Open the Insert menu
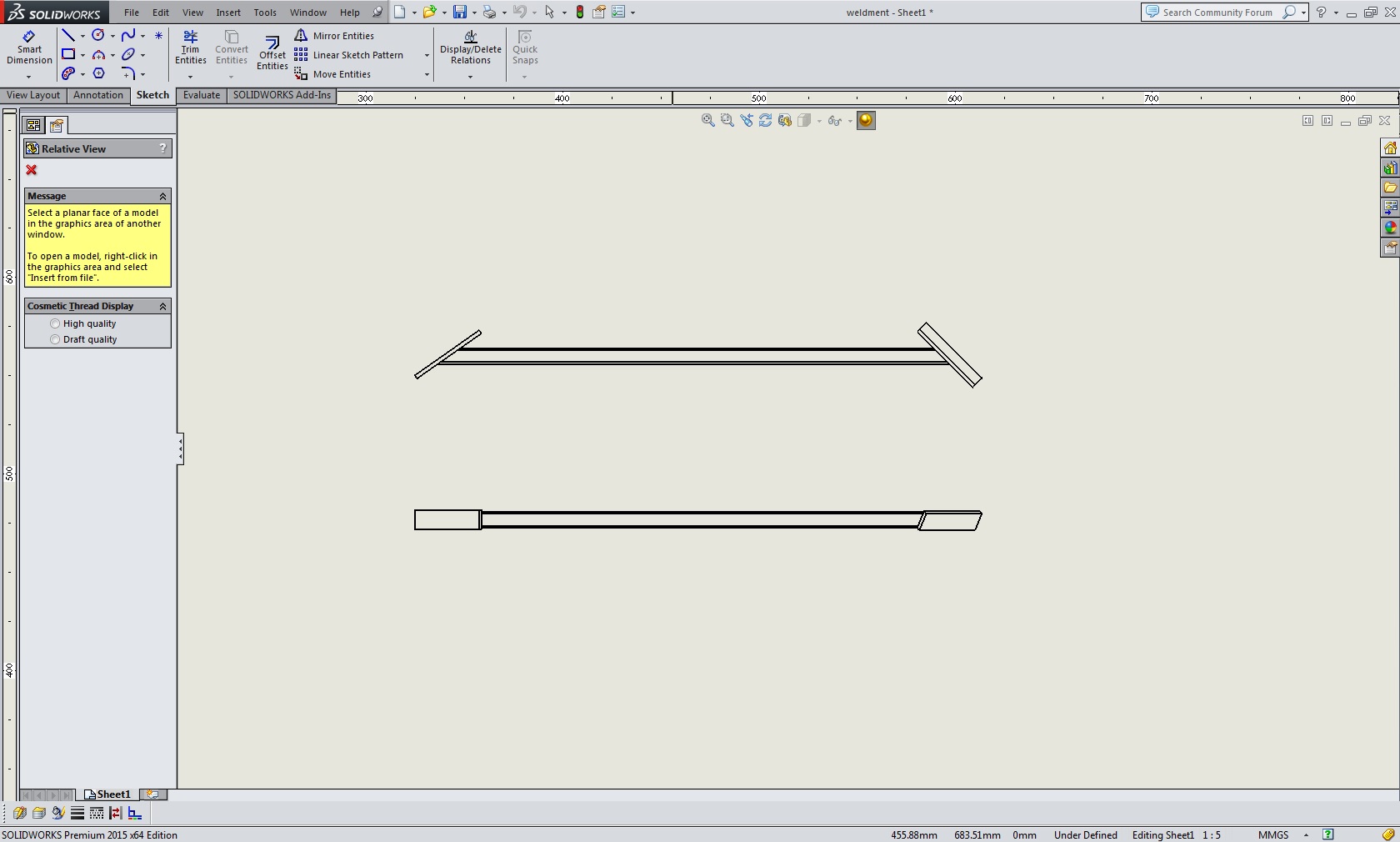Viewport: 1400px width, 842px height. [x=227, y=13]
